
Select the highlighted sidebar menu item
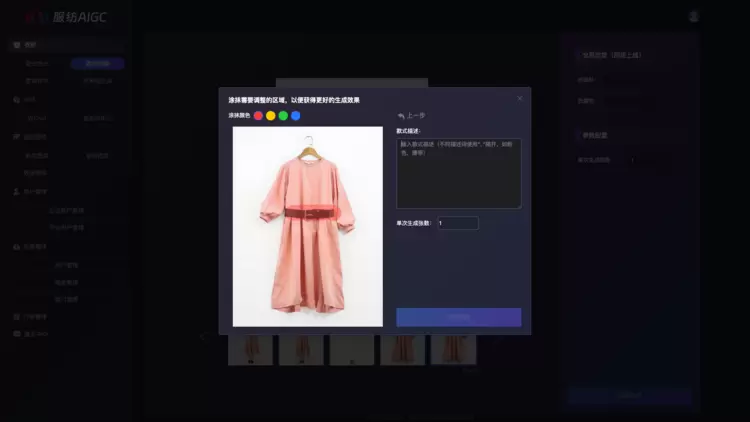tap(97, 64)
